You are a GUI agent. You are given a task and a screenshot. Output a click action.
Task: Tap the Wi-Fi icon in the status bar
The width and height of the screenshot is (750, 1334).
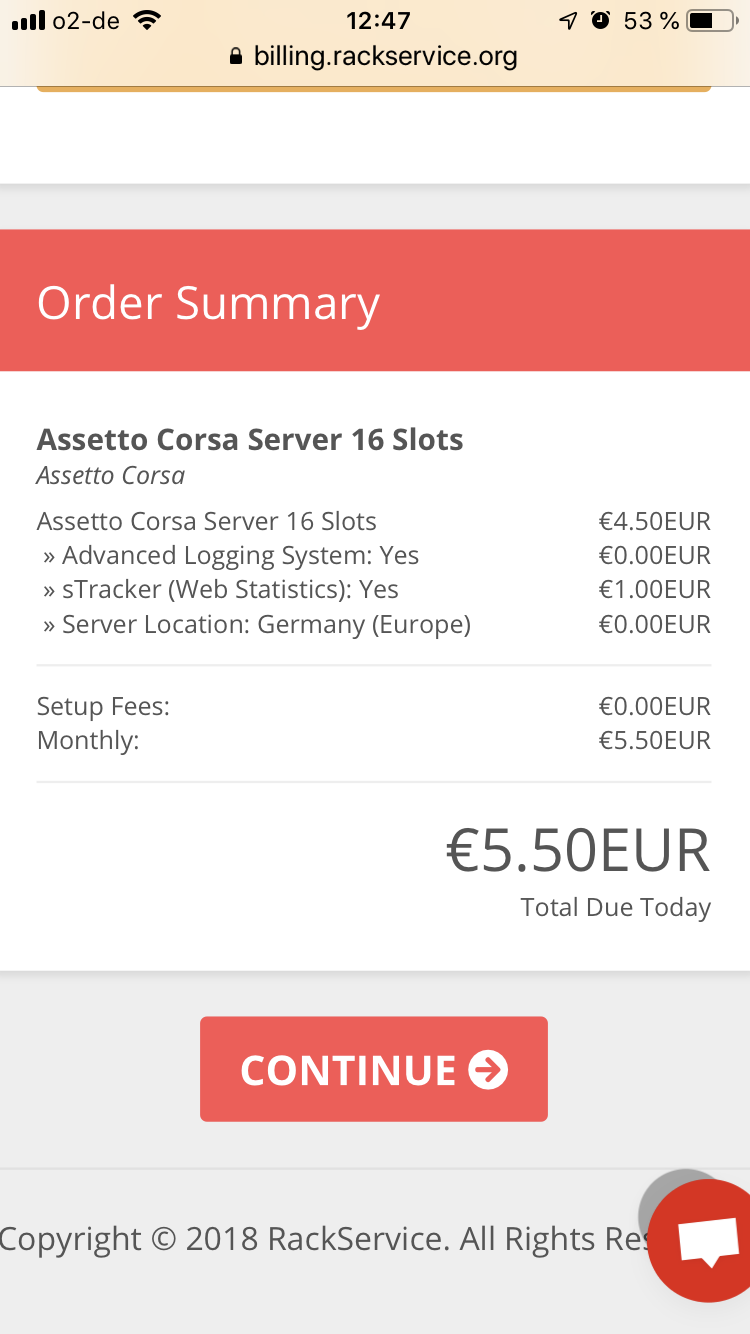(147, 20)
